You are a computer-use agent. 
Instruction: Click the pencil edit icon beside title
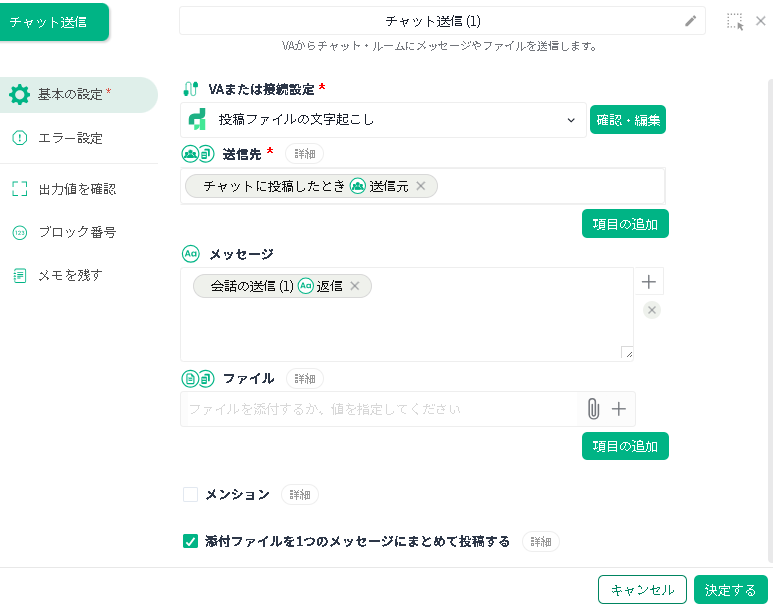690,21
